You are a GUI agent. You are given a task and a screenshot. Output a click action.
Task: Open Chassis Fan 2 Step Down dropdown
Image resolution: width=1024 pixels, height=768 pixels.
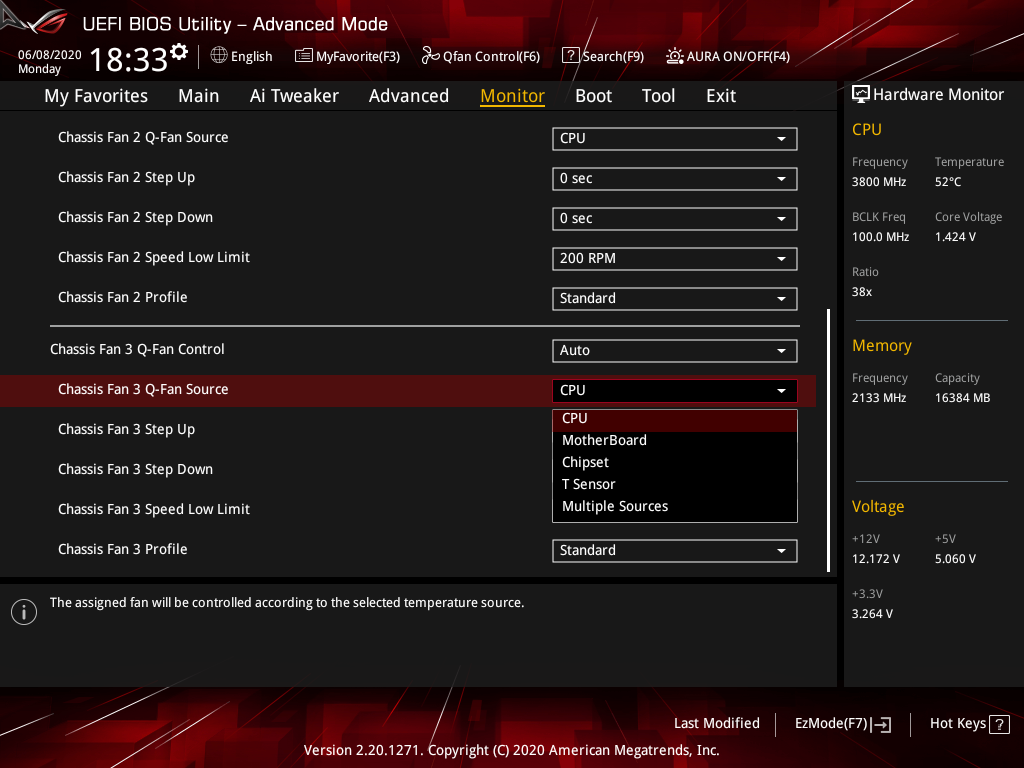[x=675, y=219]
